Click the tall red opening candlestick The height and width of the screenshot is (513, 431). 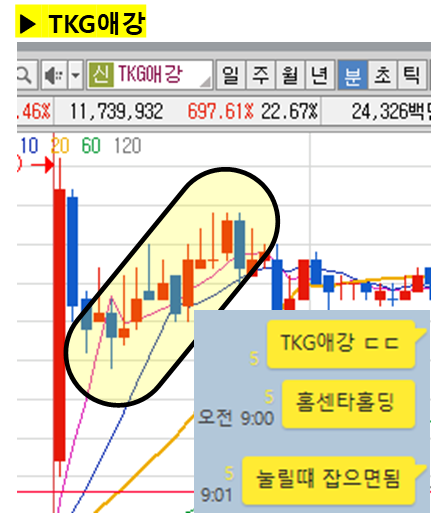click(x=59, y=325)
